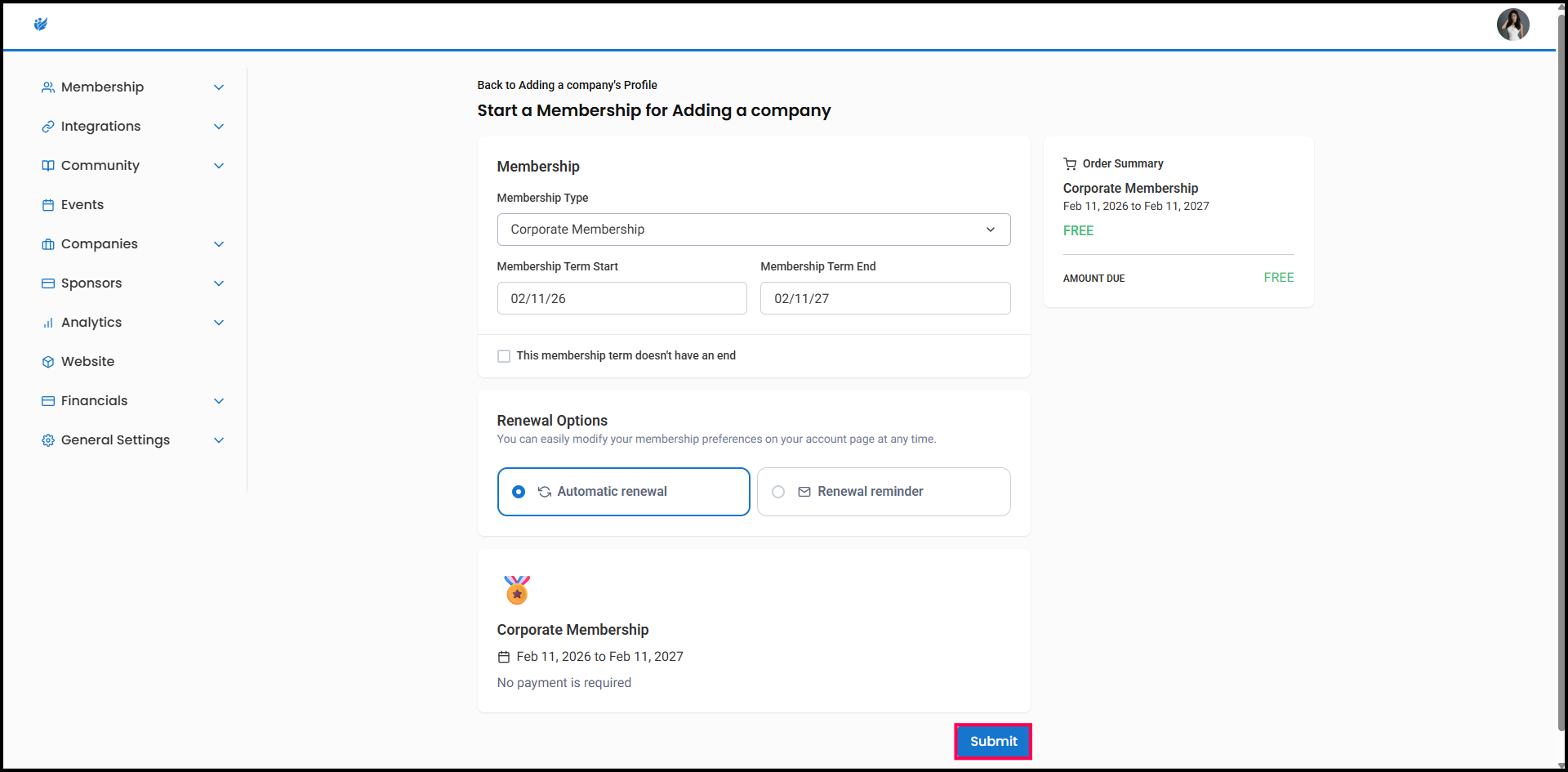Expand the Financials sidebar chevron
Viewport: 1568px width, 772px height.
tap(219, 401)
